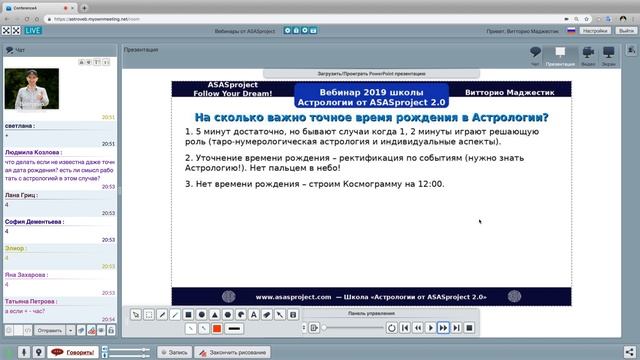Viewport: 640px width, 360px height.
Task: Activate the text 'A' tool
Action: click(x=254, y=315)
